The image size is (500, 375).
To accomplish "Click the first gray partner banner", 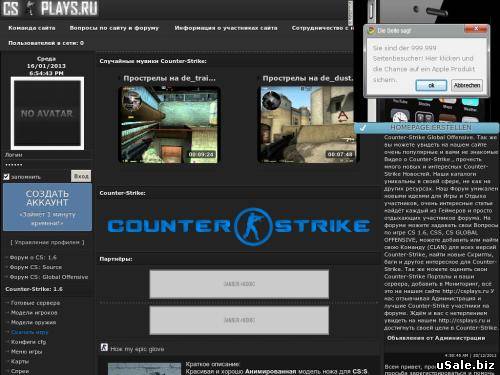I will point(239,284).
